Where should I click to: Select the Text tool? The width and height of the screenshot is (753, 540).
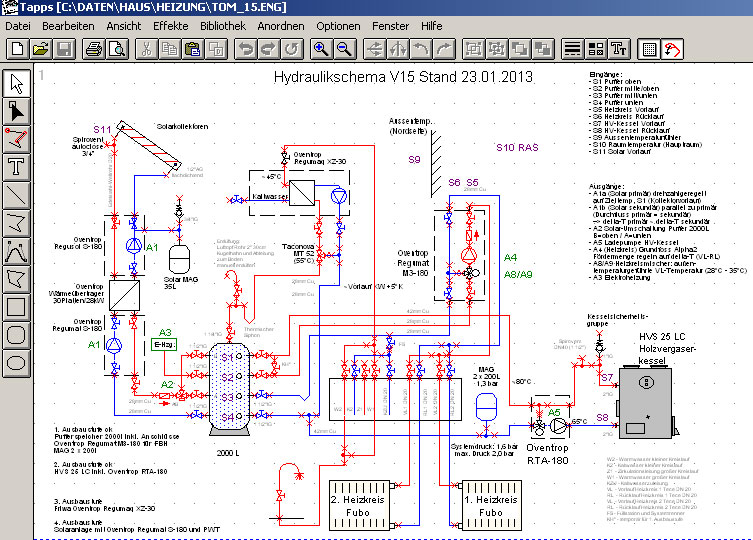[x=17, y=165]
